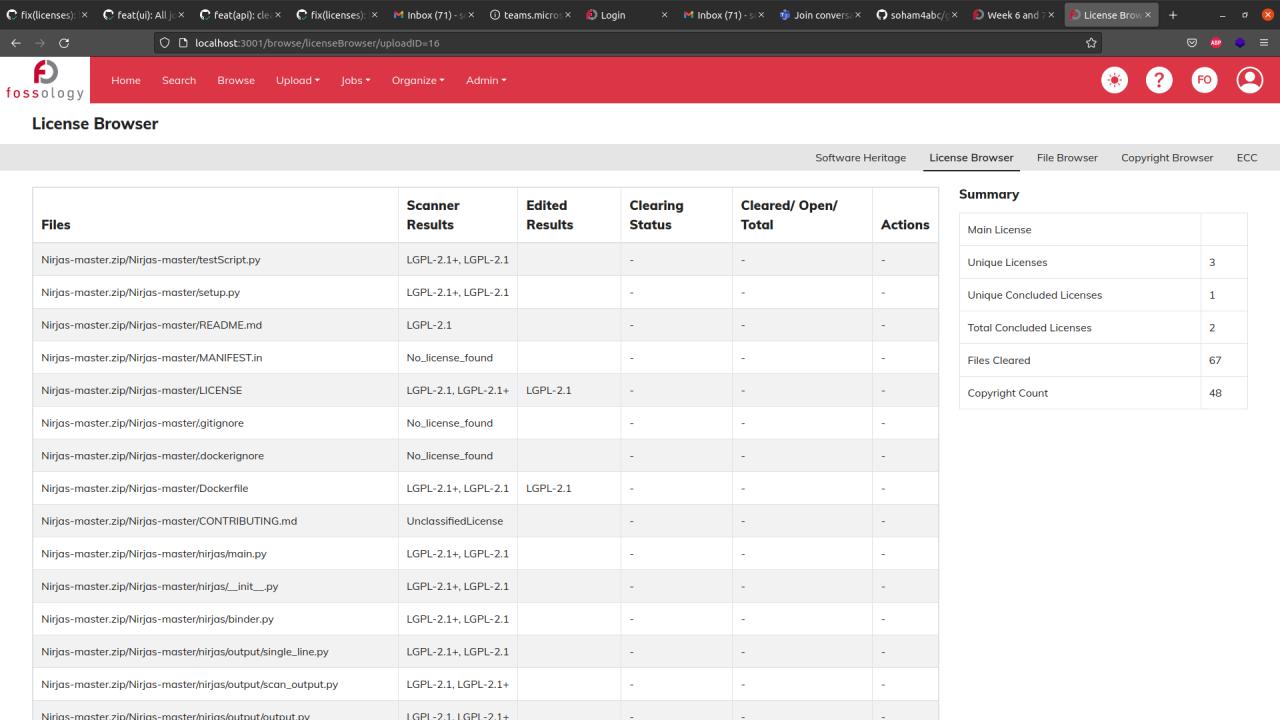Expand the Jobs dropdown menu

(356, 80)
